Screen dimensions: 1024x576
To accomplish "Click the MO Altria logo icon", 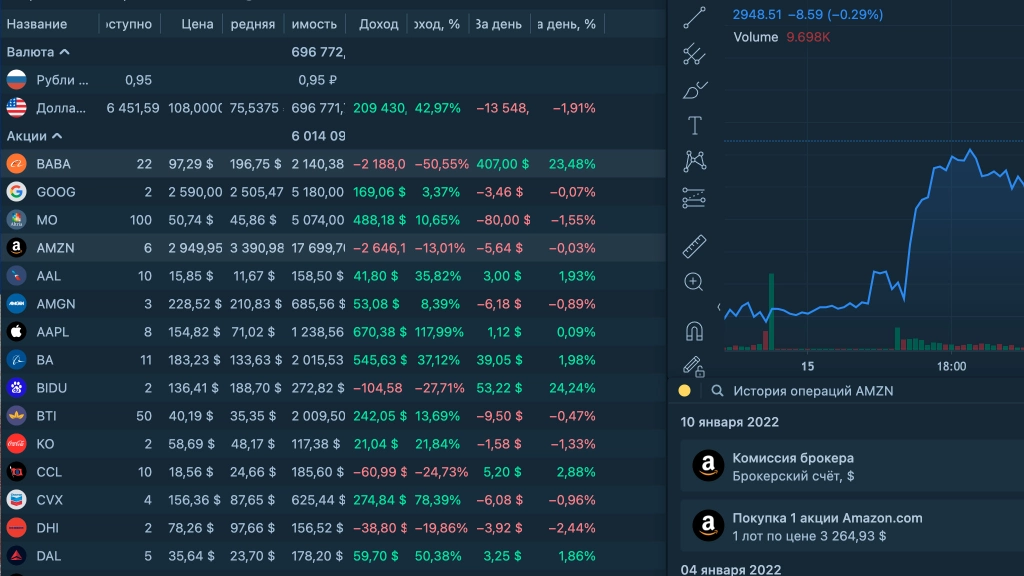I will [x=16, y=220].
